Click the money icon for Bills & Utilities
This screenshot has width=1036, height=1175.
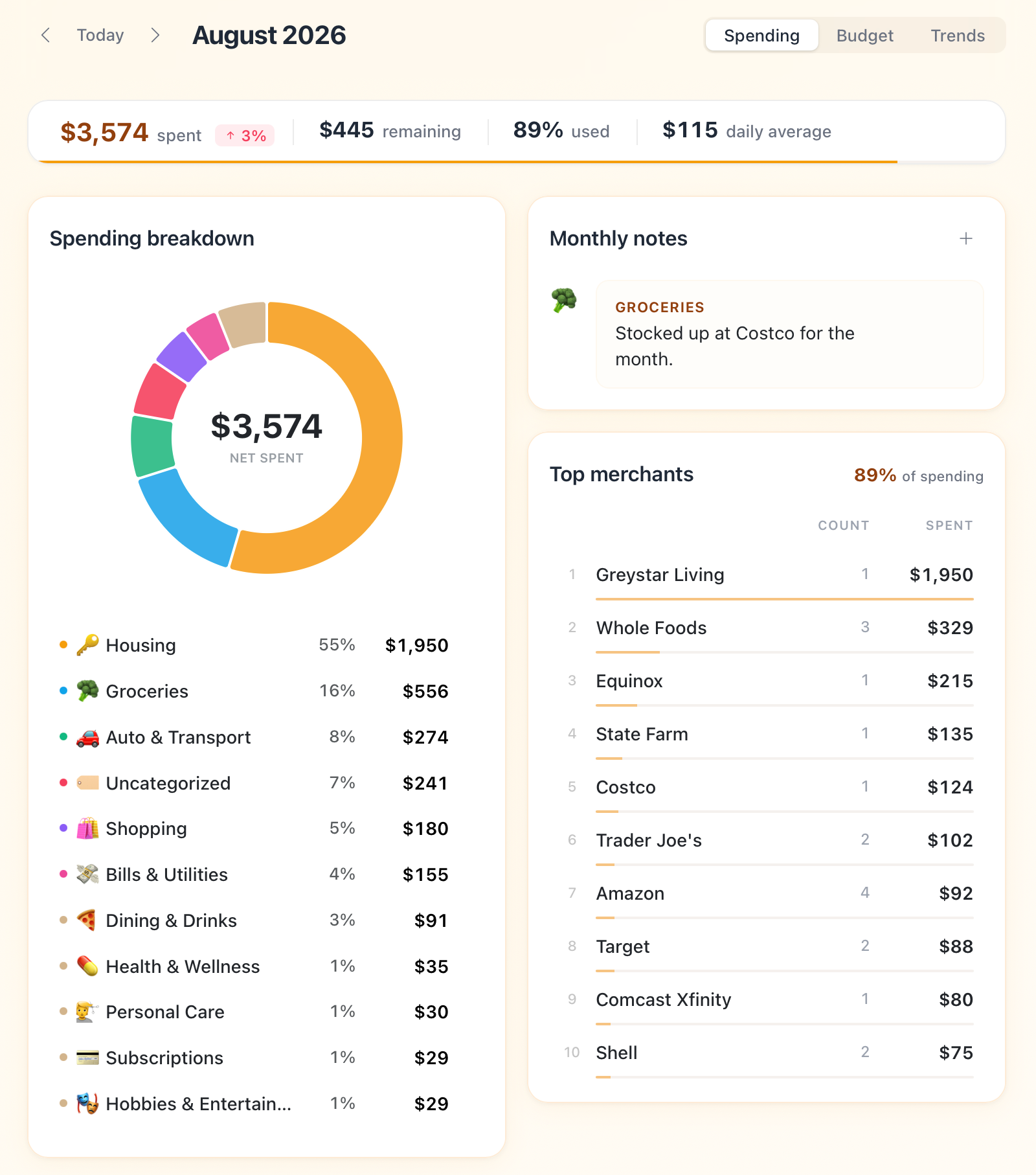(87, 874)
